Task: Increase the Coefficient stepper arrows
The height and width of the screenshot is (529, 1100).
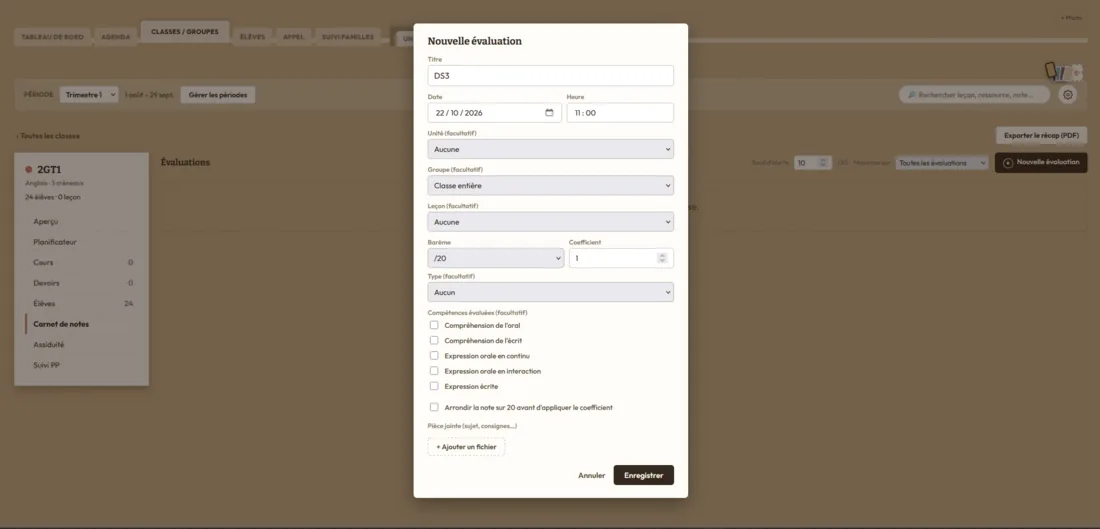Action: click(662, 255)
